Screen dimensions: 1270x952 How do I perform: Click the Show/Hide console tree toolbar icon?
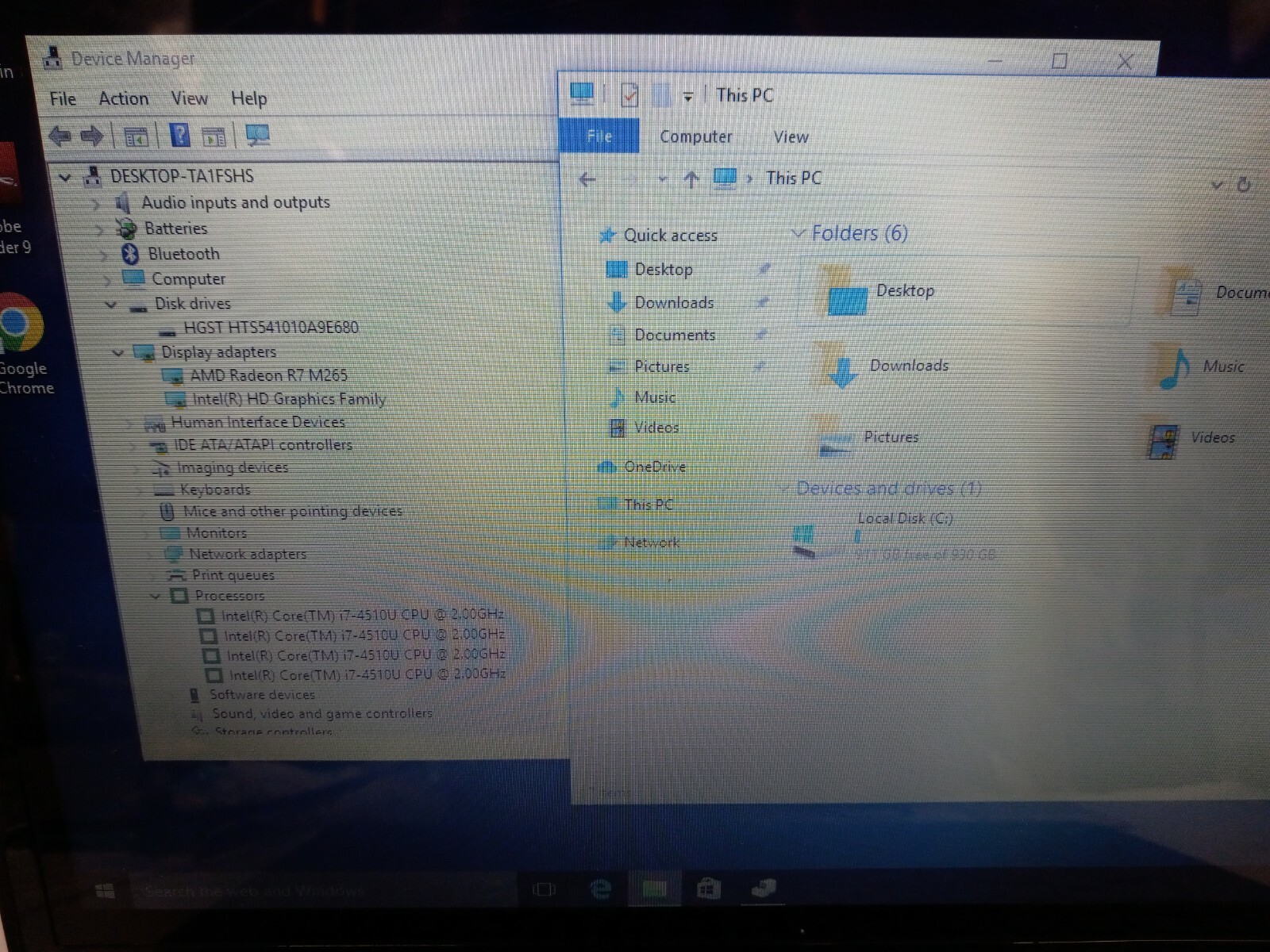(136, 137)
